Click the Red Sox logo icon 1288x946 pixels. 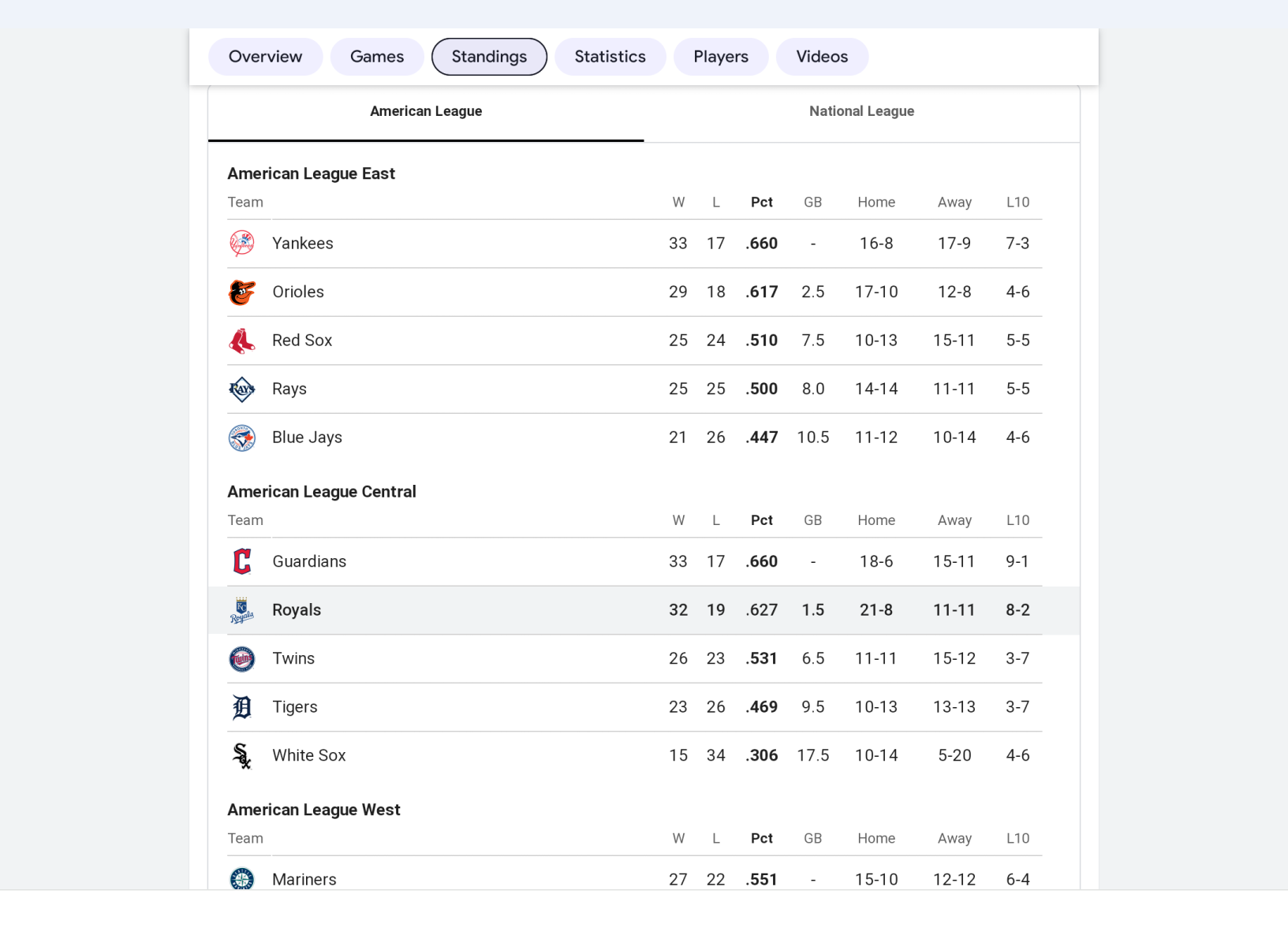click(242, 341)
